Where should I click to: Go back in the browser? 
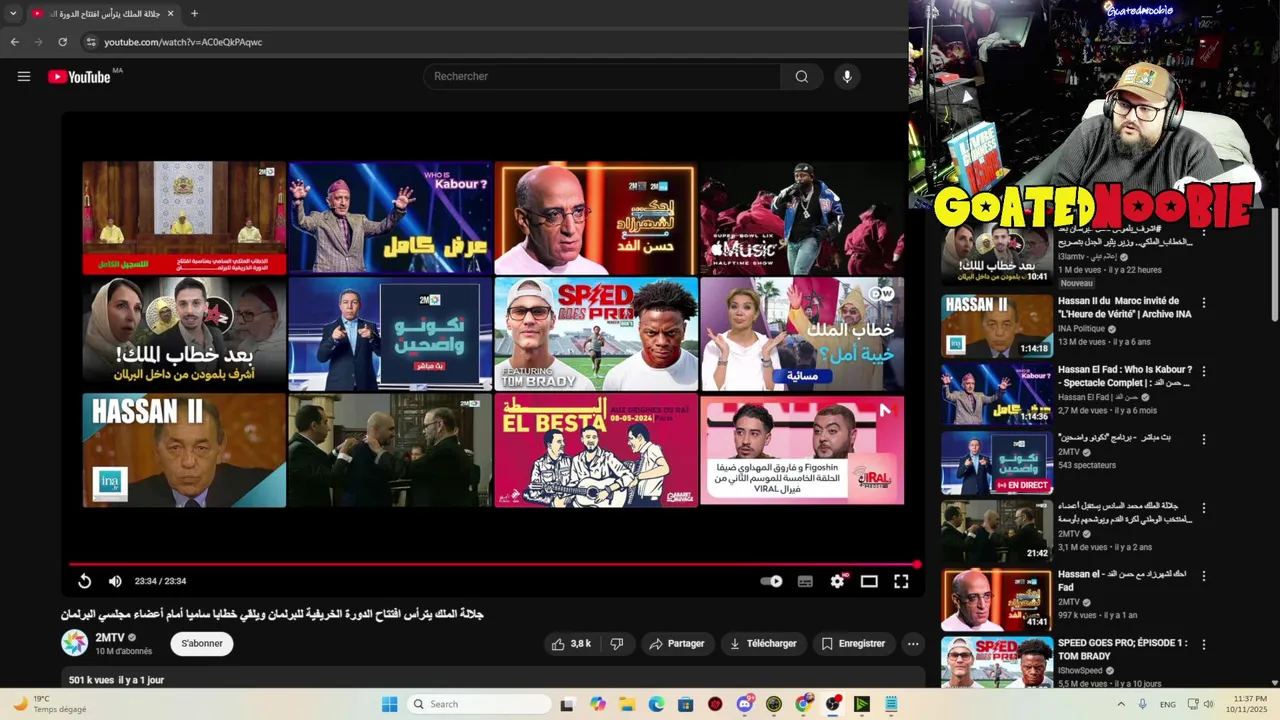pos(15,42)
